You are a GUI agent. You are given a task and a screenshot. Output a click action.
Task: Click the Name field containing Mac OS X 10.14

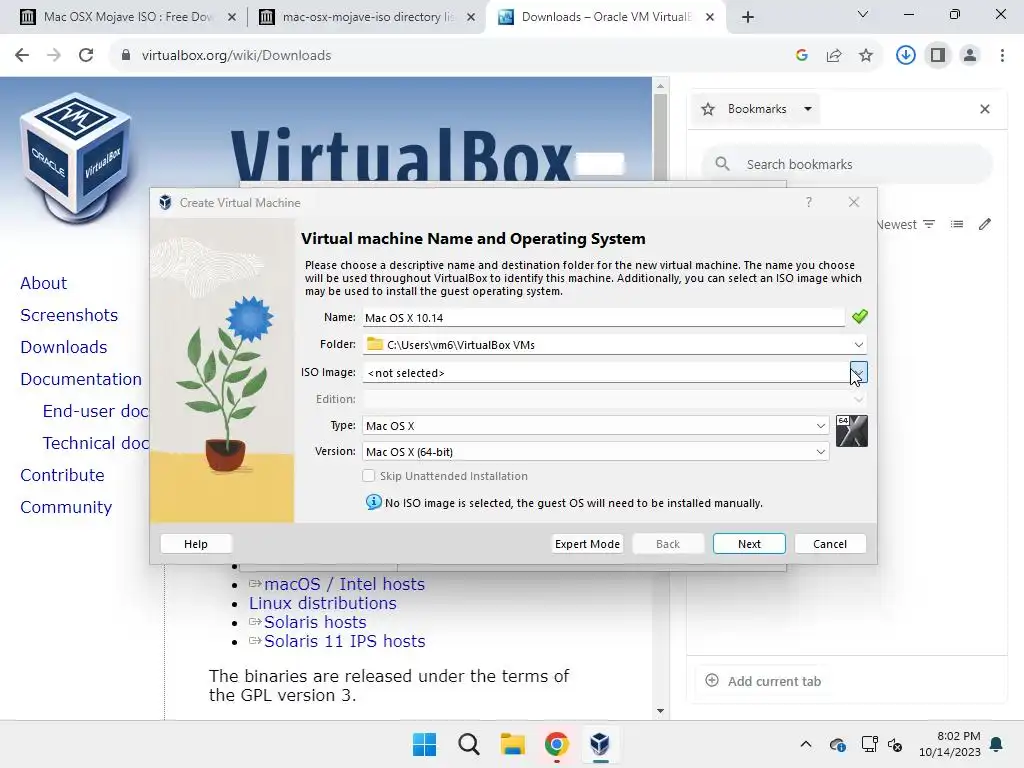pyautogui.click(x=603, y=318)
